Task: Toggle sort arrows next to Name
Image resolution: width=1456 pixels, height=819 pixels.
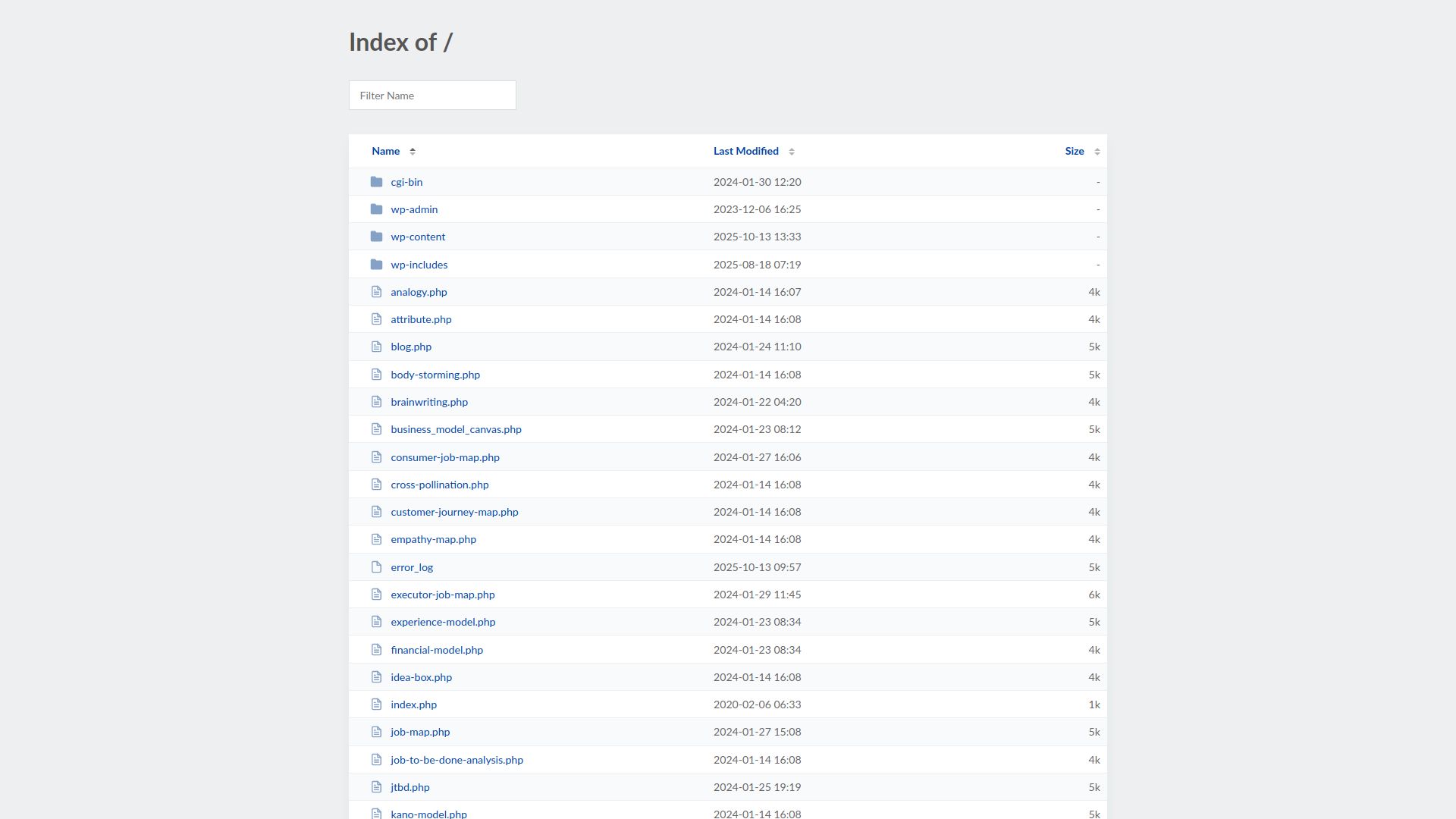Action: click(413, 152)
